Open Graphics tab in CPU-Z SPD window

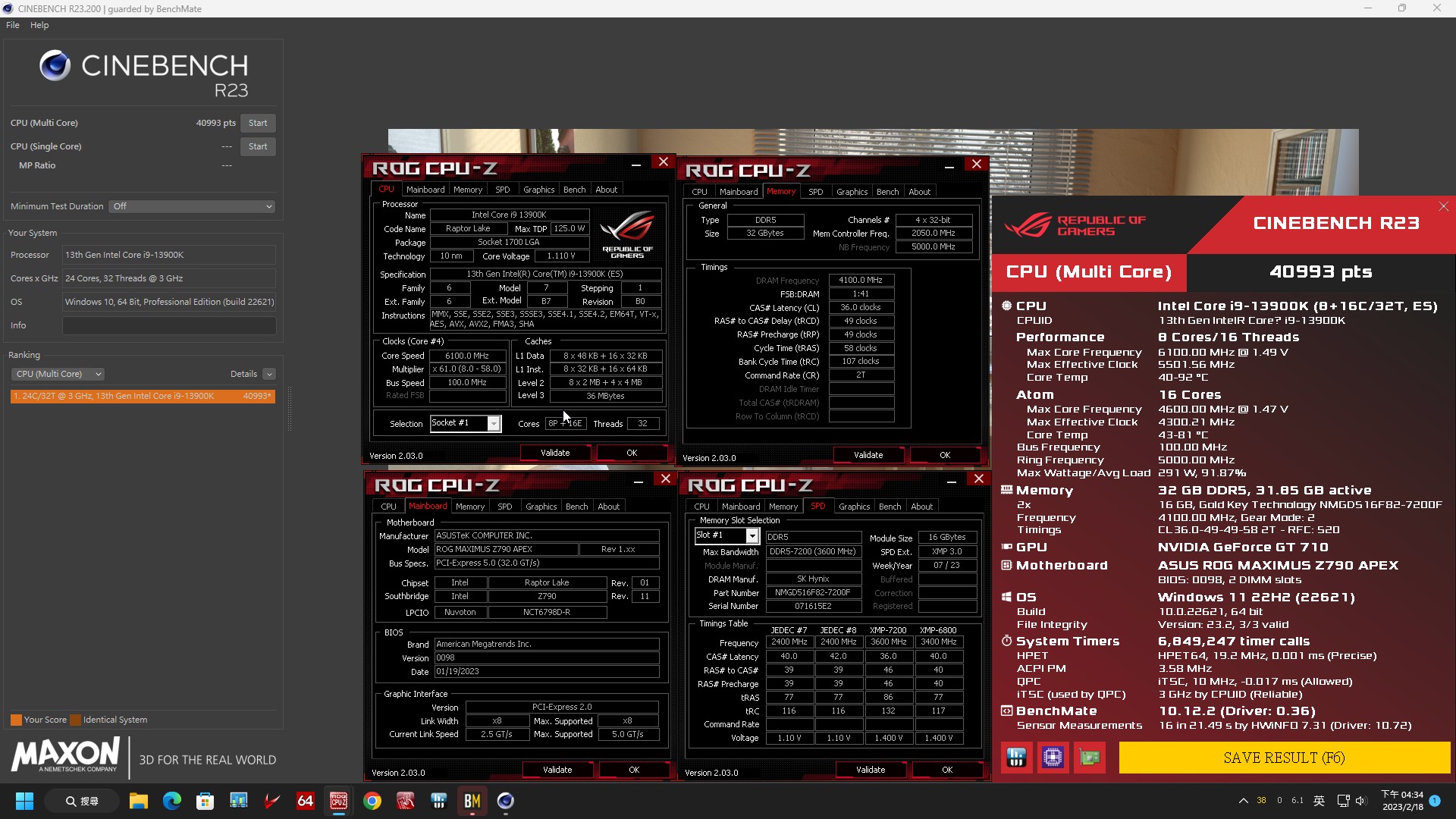855,507
